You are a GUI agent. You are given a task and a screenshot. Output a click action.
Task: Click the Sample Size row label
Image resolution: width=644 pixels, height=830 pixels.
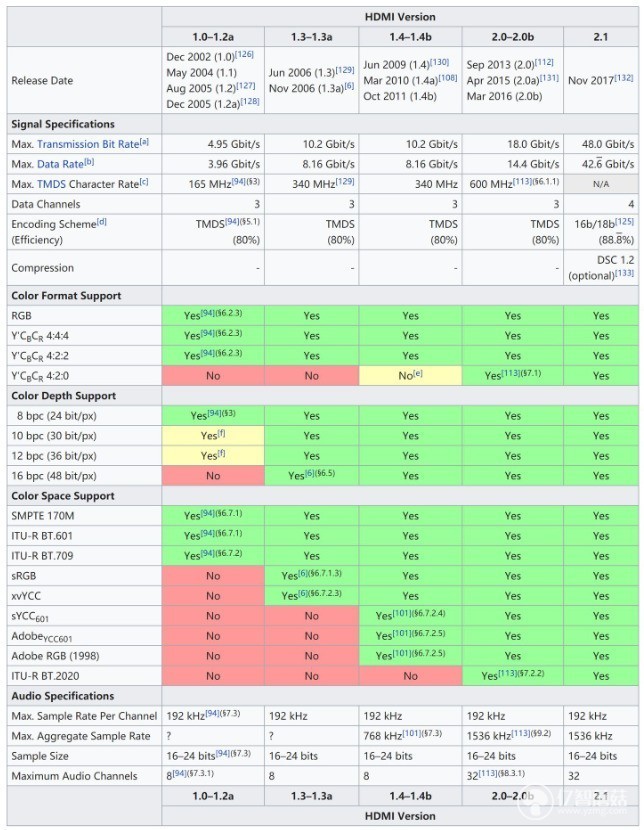coord(40,756)
